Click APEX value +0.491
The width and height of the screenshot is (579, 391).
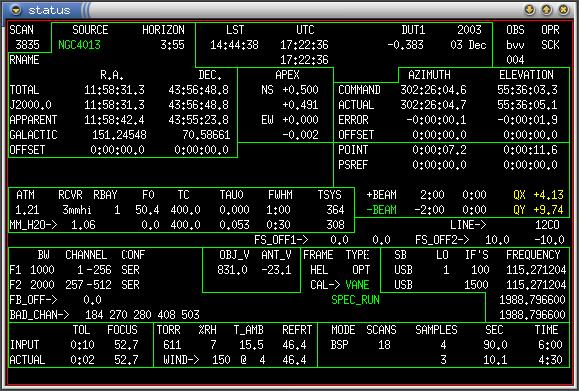pyautogui.click(x=300, y=105)
